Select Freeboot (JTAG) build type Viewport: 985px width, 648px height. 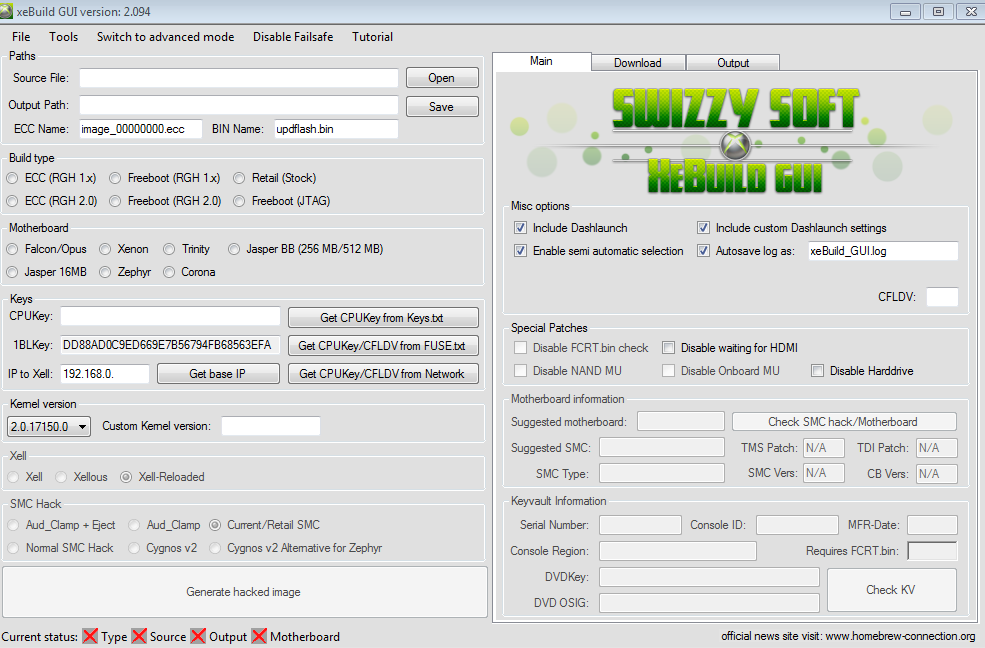240,201
